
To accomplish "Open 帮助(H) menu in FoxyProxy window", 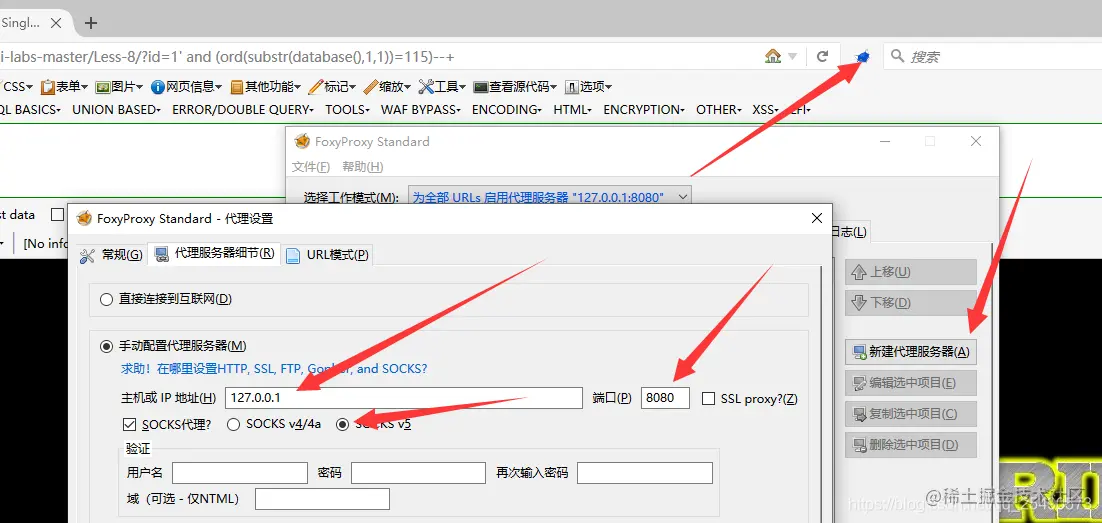I will point(363,167).
